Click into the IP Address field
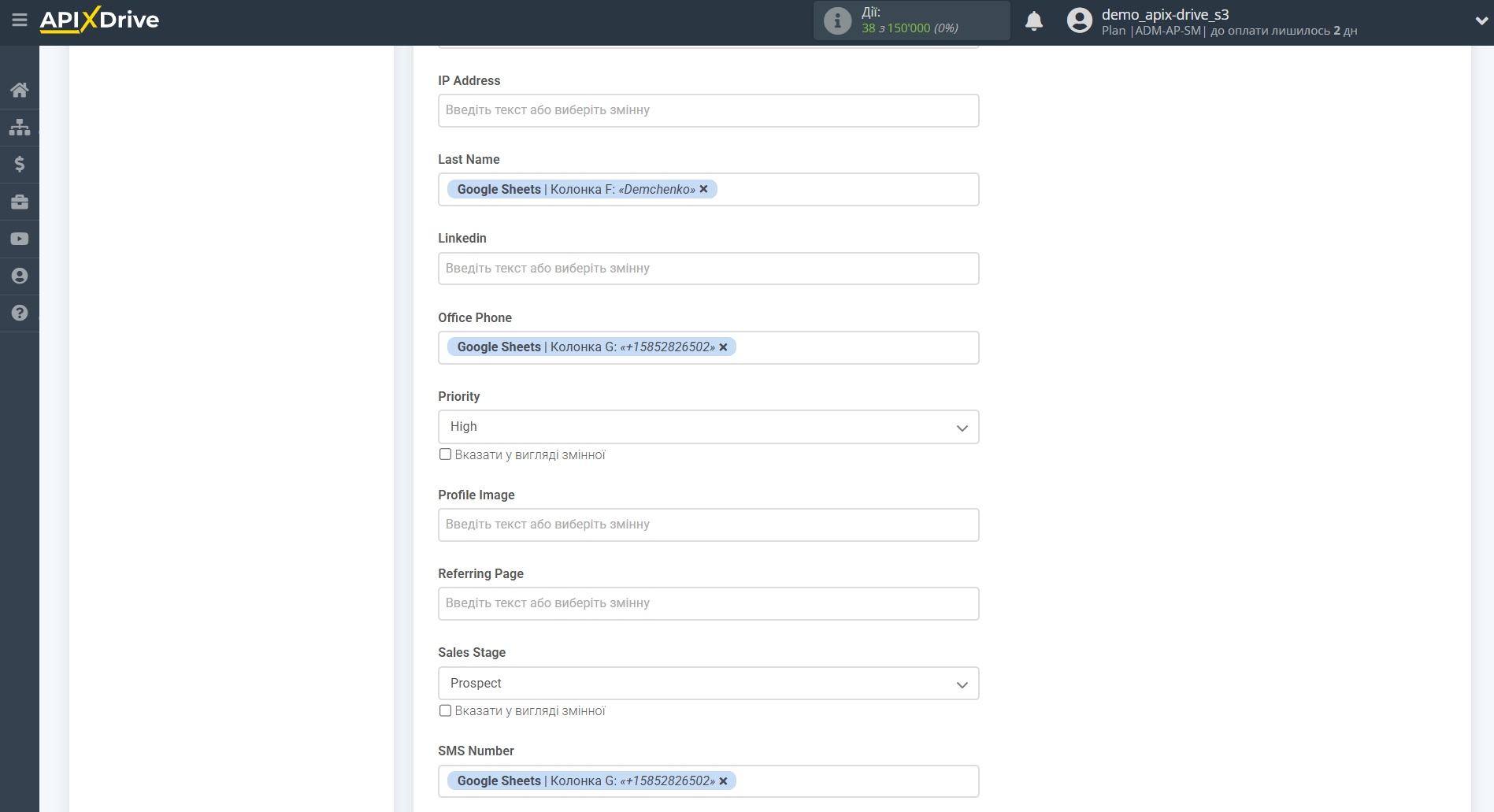Viewport: 1494px width, 812px height. click(708, 110)
